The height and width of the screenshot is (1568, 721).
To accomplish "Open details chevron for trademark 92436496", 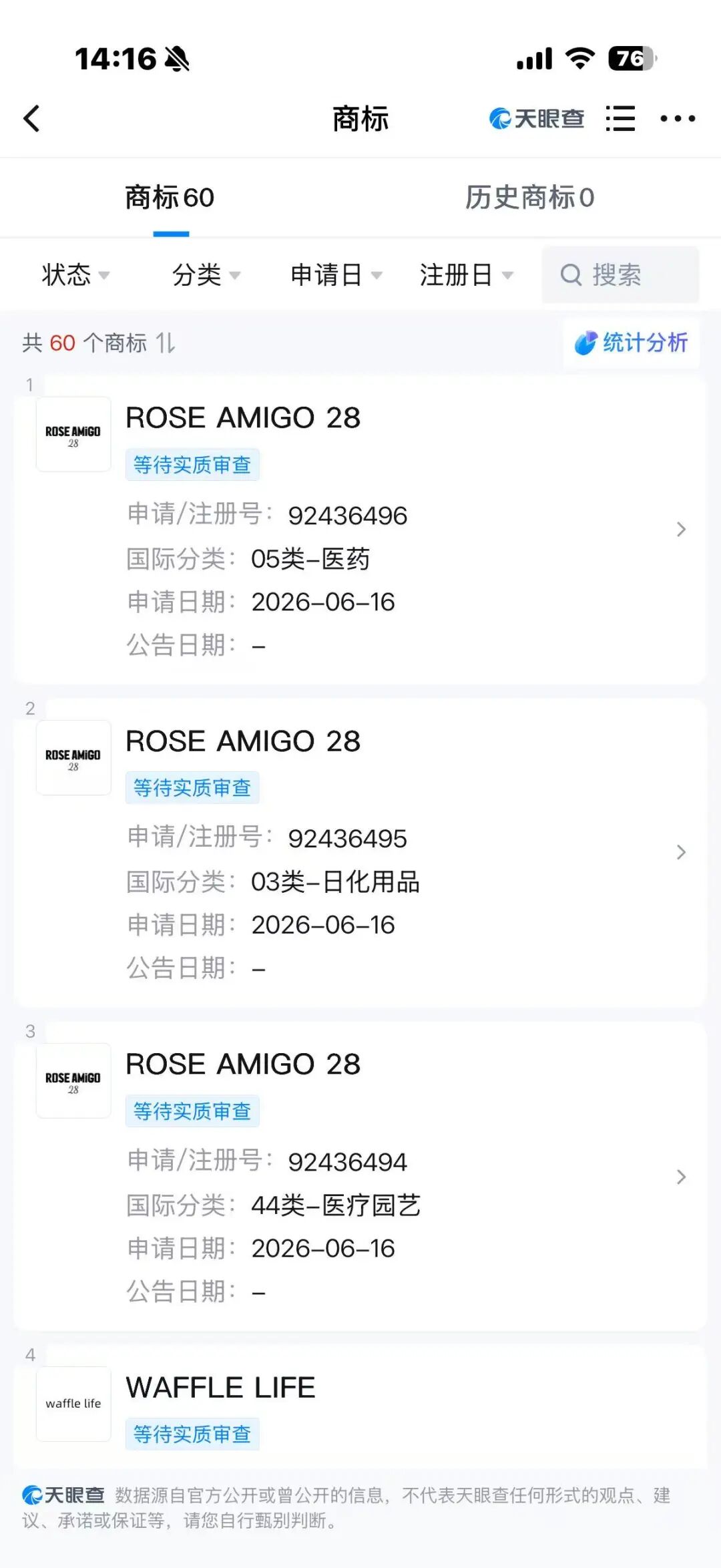I will point(681,530).
